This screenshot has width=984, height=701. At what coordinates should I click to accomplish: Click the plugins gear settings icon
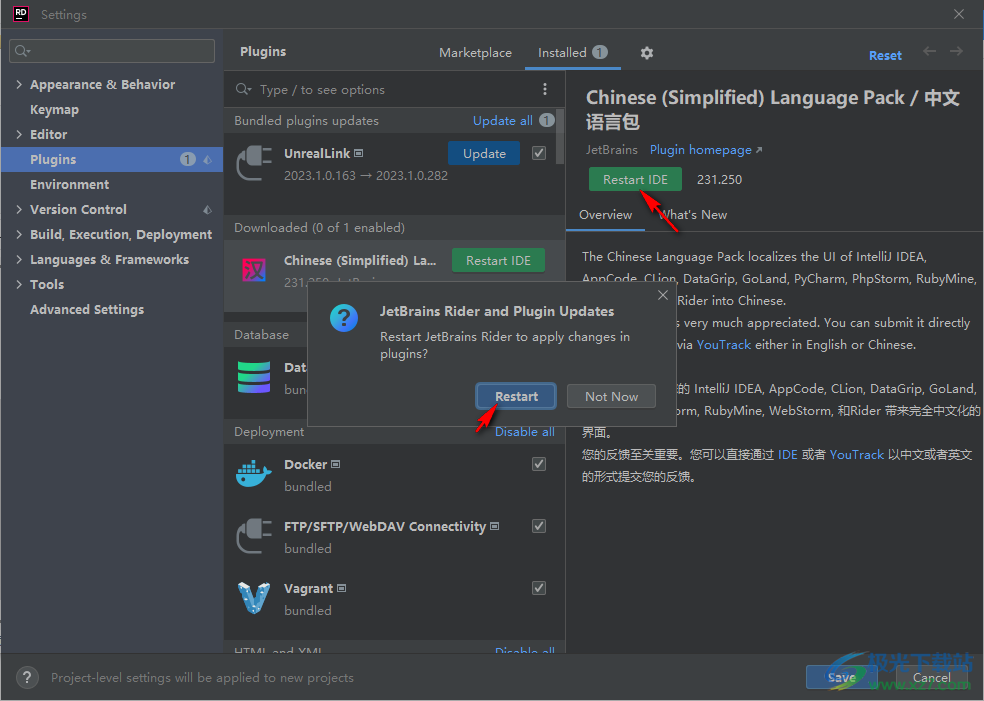click(647, 53)
